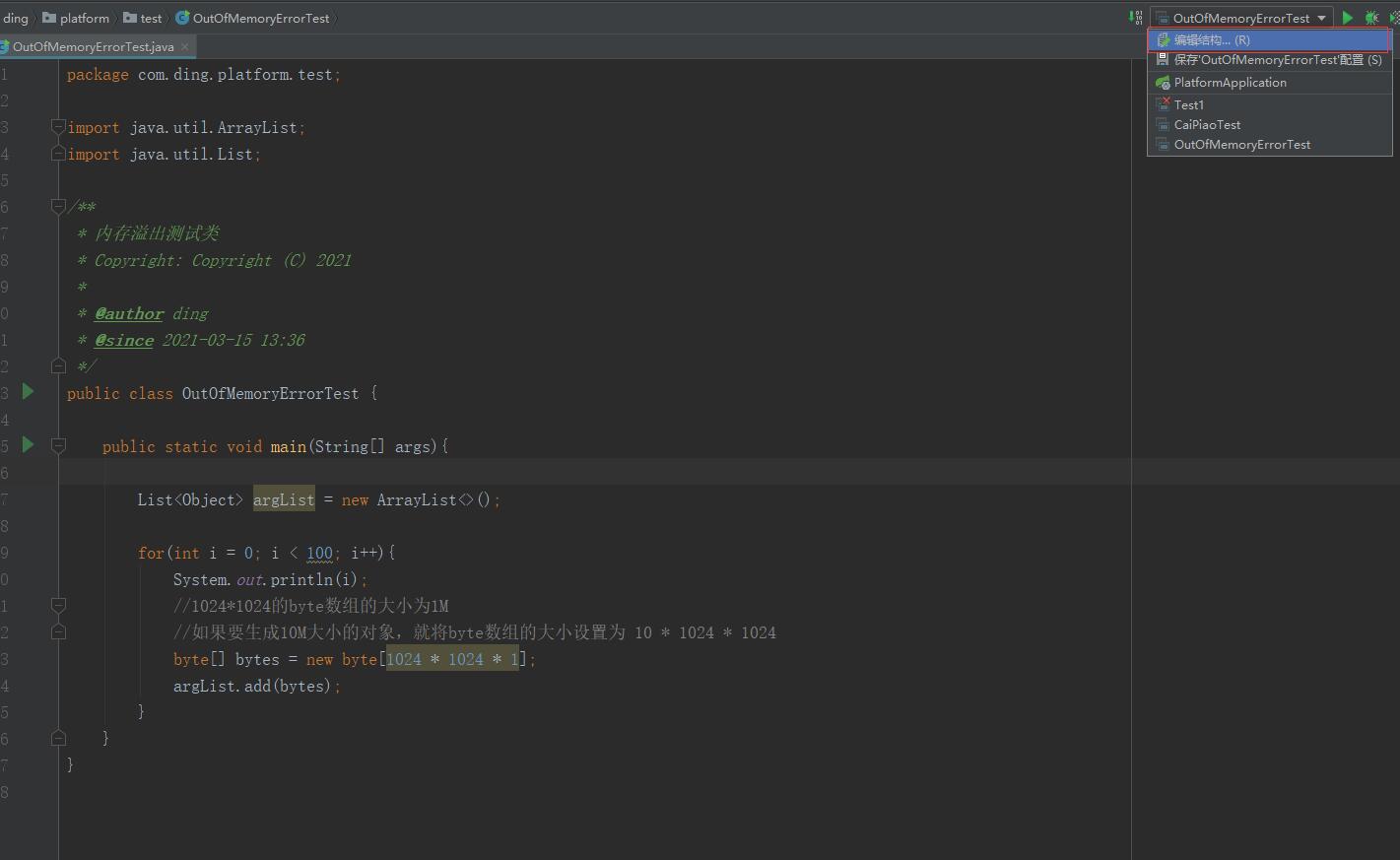Click the package declaration 'com.ding.platform.test'
This screenshot has width=1400, height=860.
pos(235,75)
